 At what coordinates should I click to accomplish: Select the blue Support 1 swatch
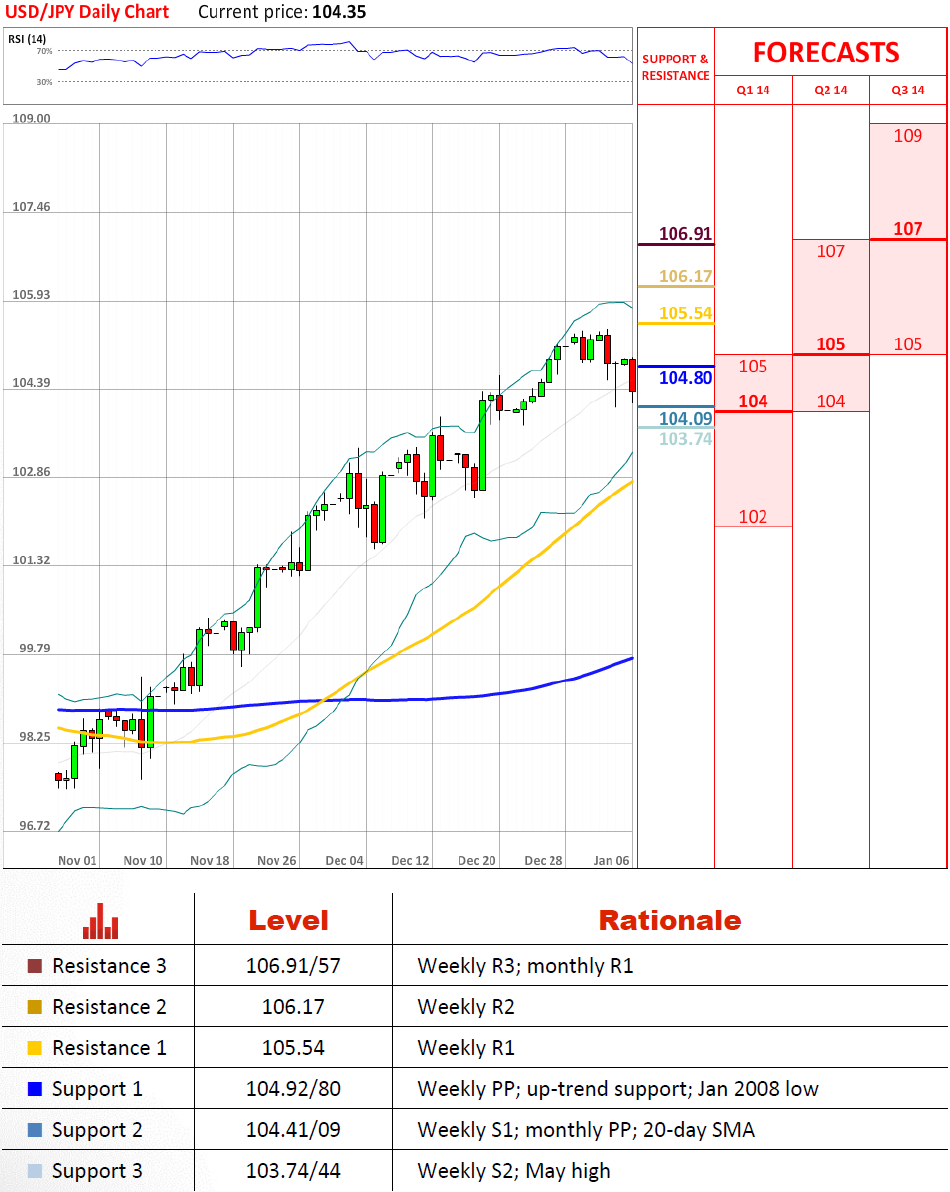click(35, 1089)
